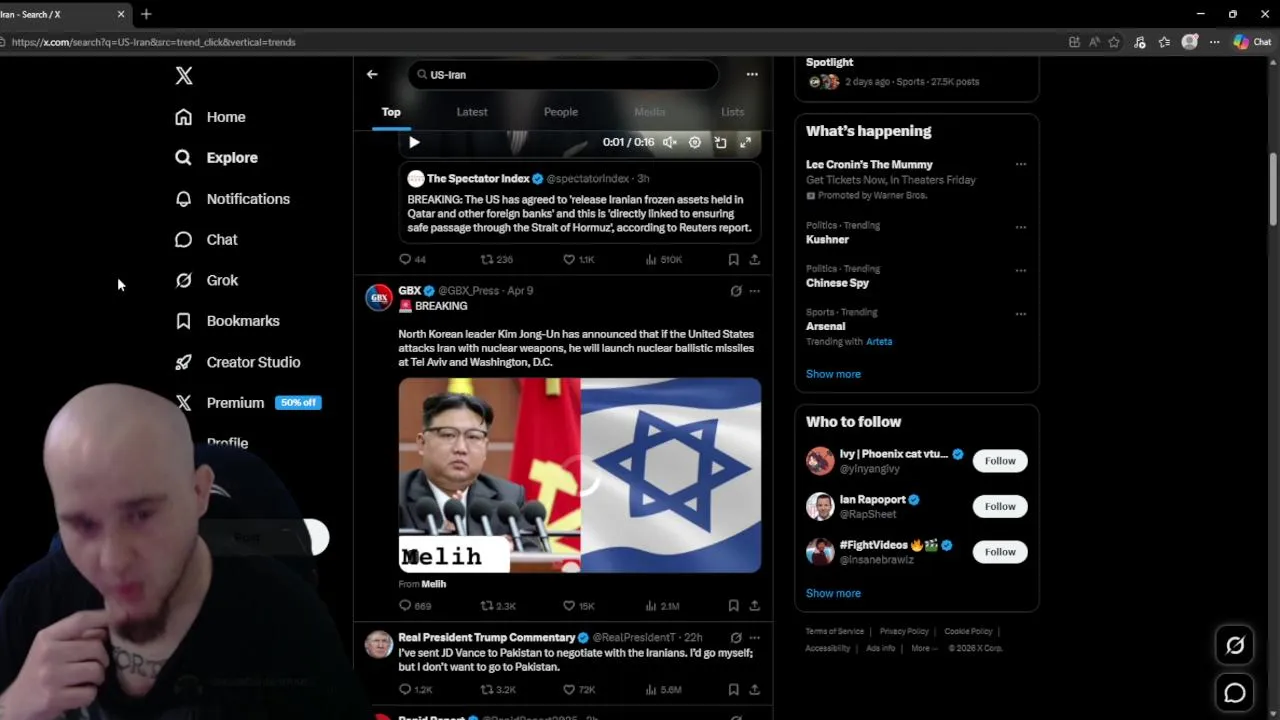The width and height of the screenshot is (1280, 720).
Task: Open Grok explain on GBX post
Action: (x=736, y=291)
